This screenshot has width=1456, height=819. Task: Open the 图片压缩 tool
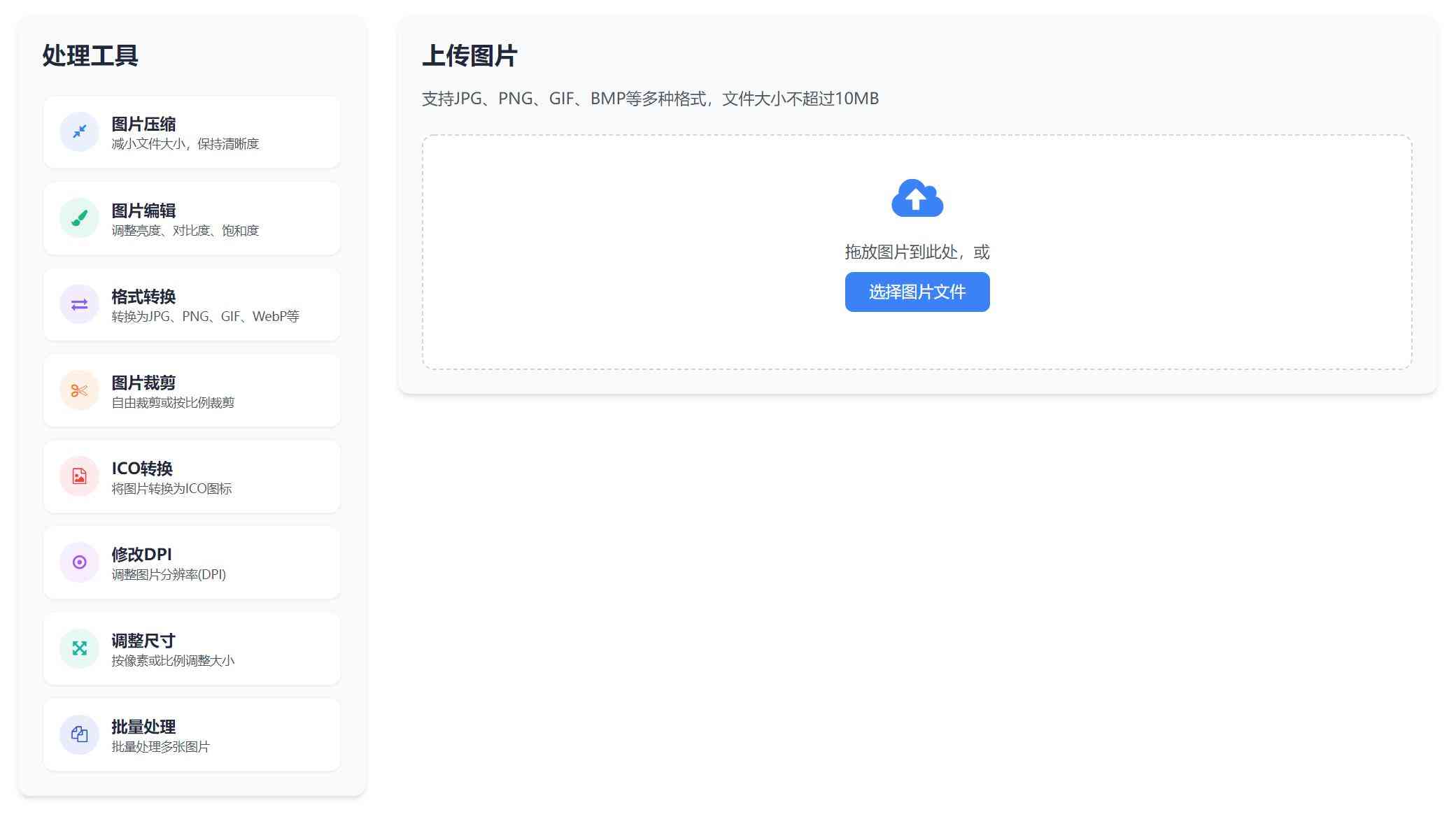point(192,132)
